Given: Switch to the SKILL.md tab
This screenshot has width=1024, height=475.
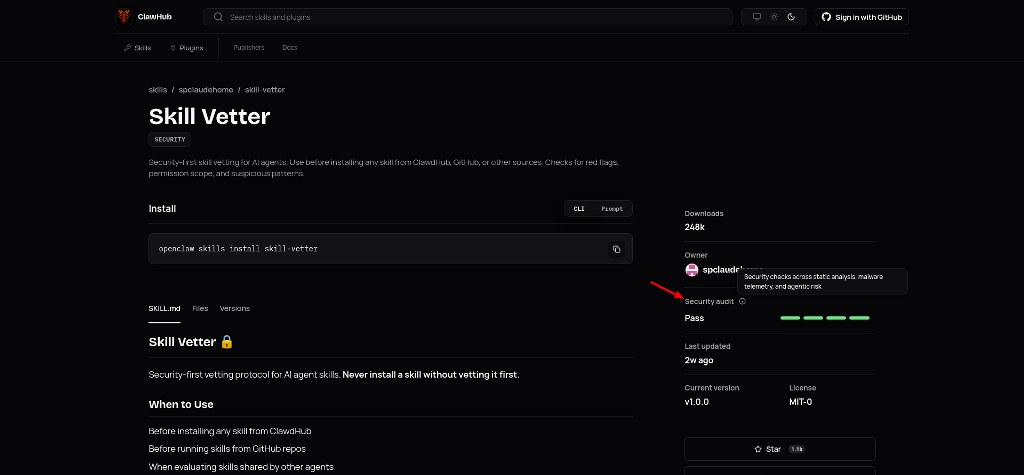Looking at the screenshot, I should point(165,308).
